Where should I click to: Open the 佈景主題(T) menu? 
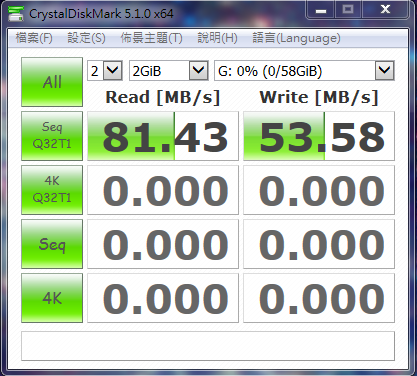[151, 38]
